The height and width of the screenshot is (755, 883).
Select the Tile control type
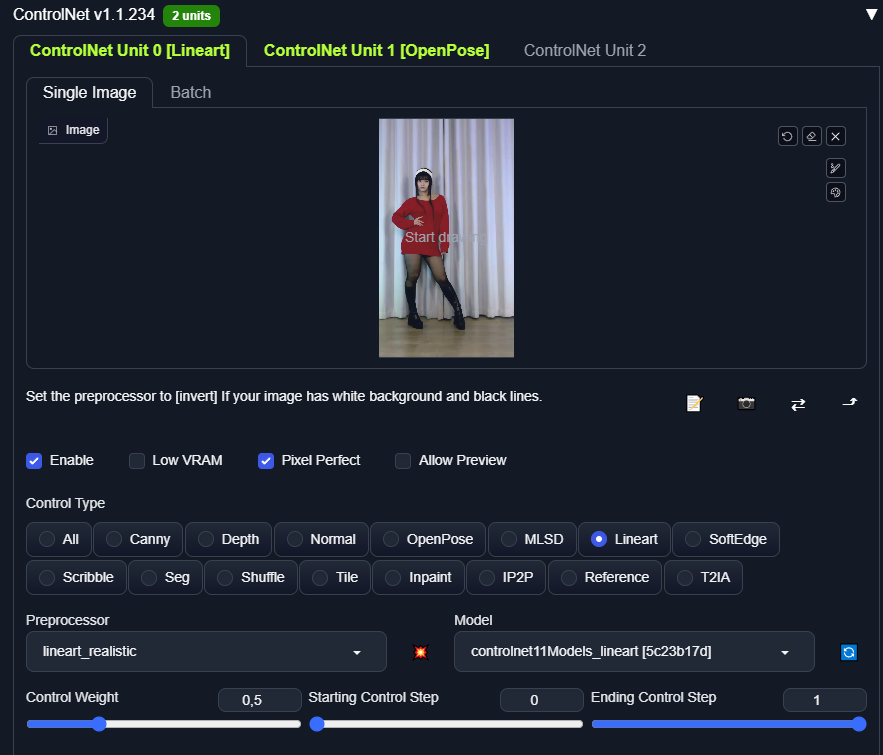tap(335, 577)
